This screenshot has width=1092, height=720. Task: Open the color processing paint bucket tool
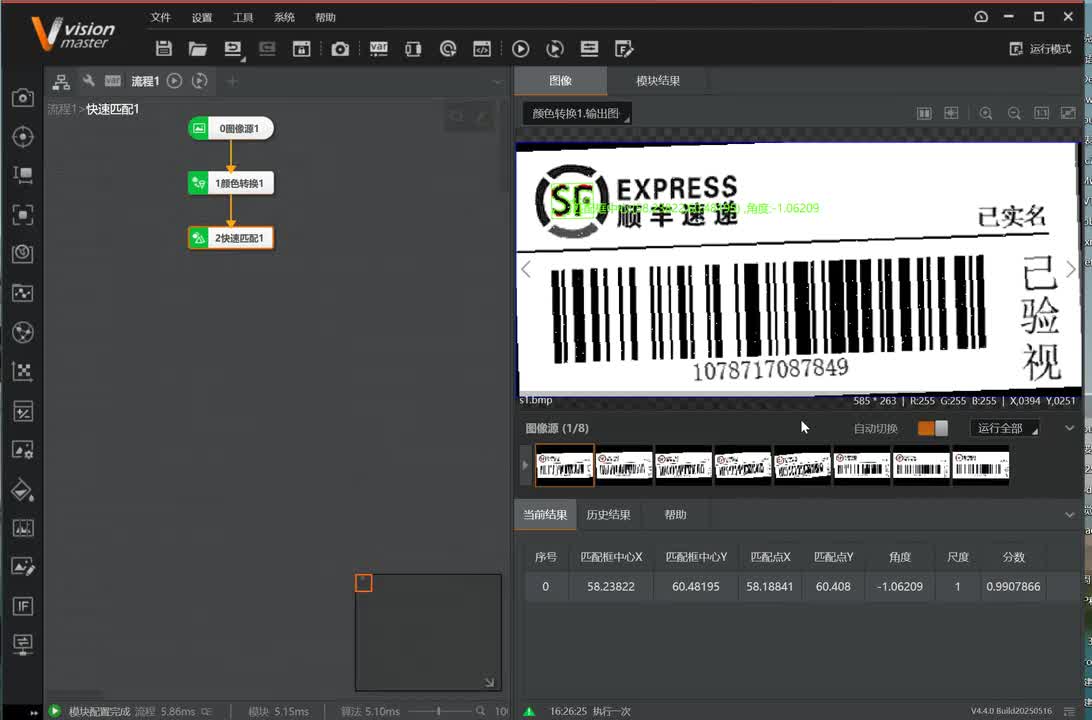[22, 490]
